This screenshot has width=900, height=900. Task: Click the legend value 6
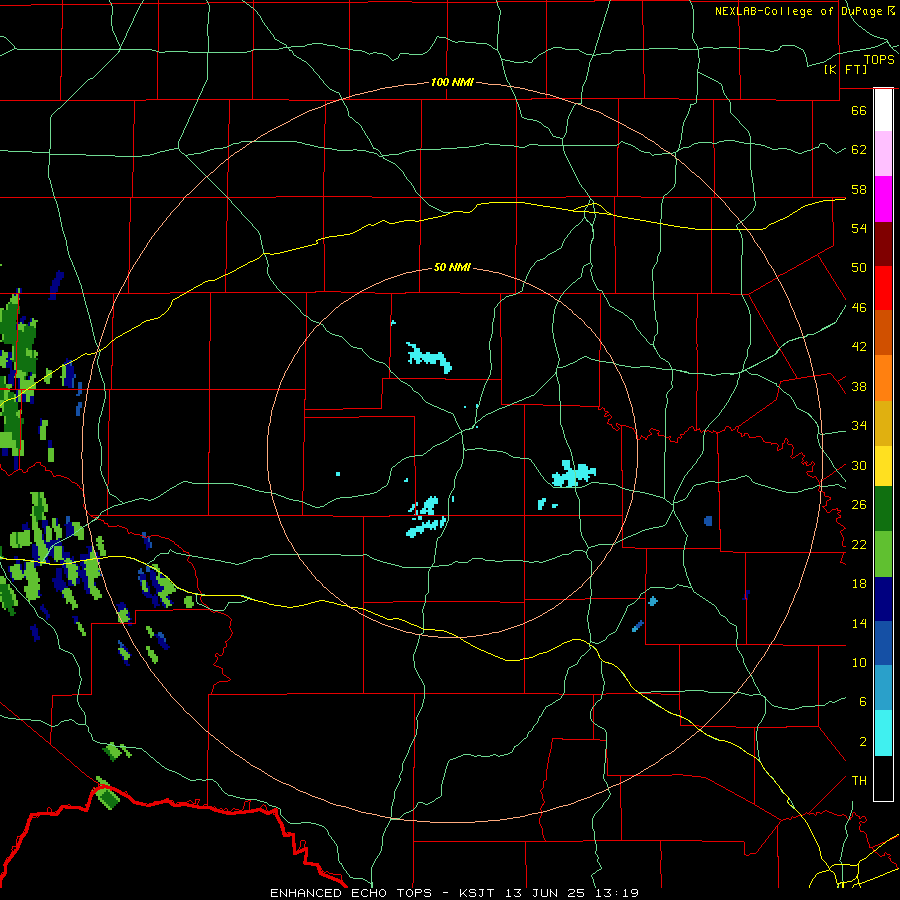coord(863,702)
